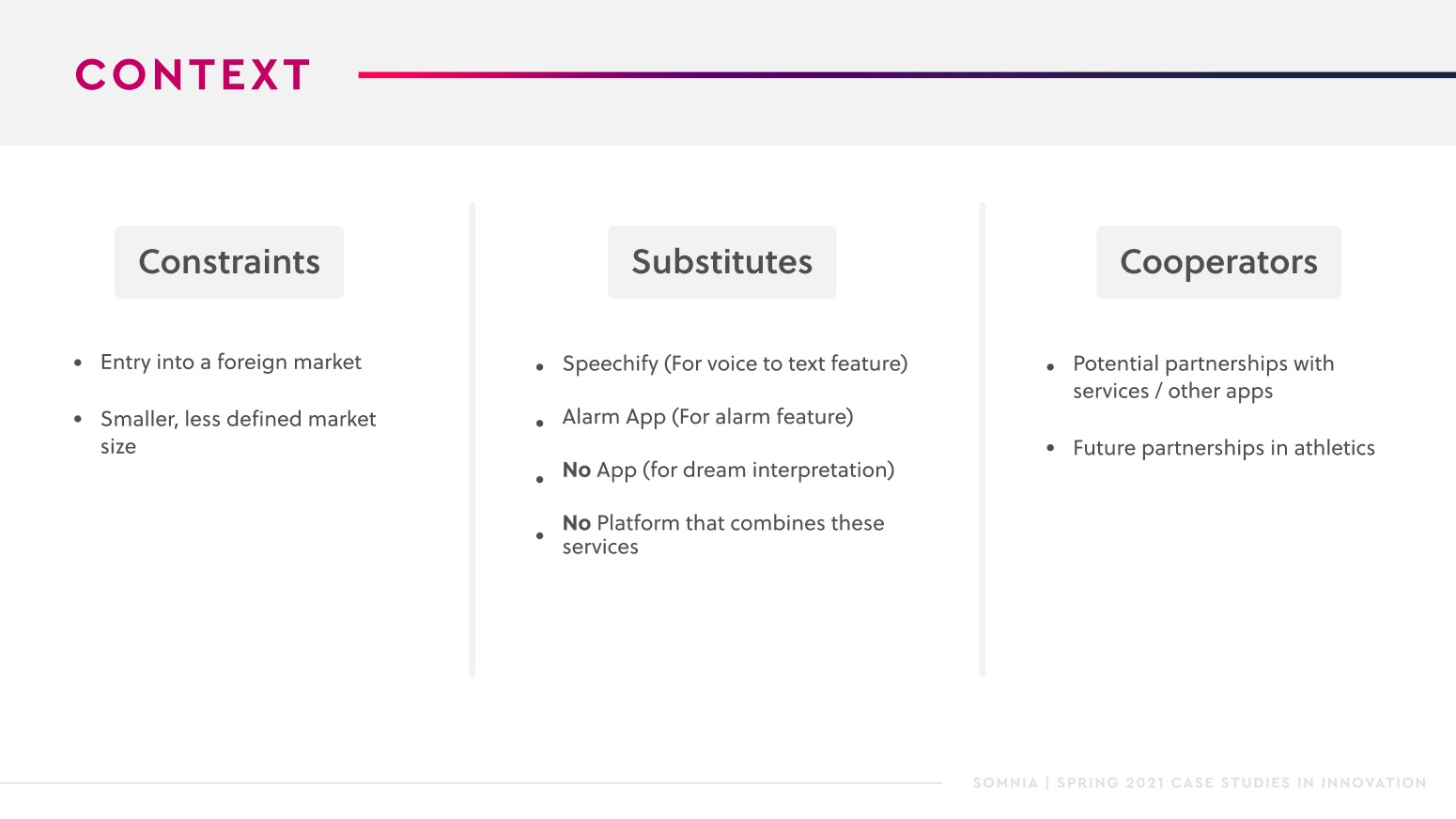This screenshot has width=1456, height=819.
Task: Click 'No Platform that combines these services'
Action: tap(723, 534)
